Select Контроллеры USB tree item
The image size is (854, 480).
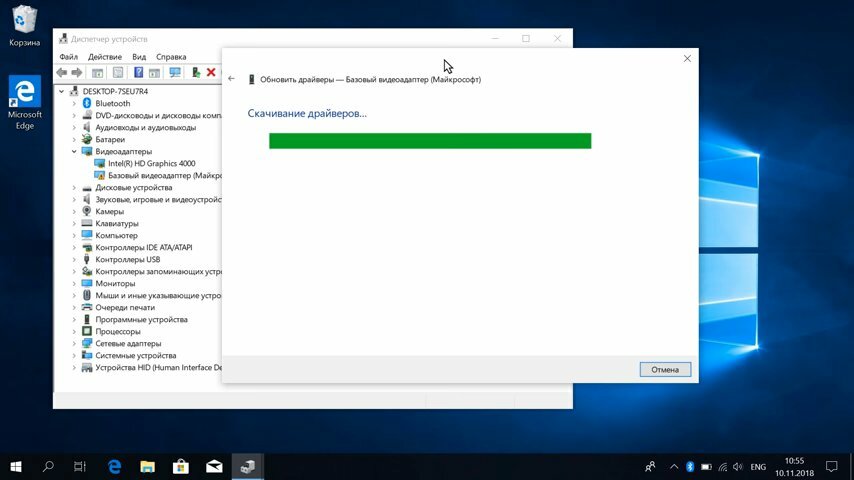(127, 259)
